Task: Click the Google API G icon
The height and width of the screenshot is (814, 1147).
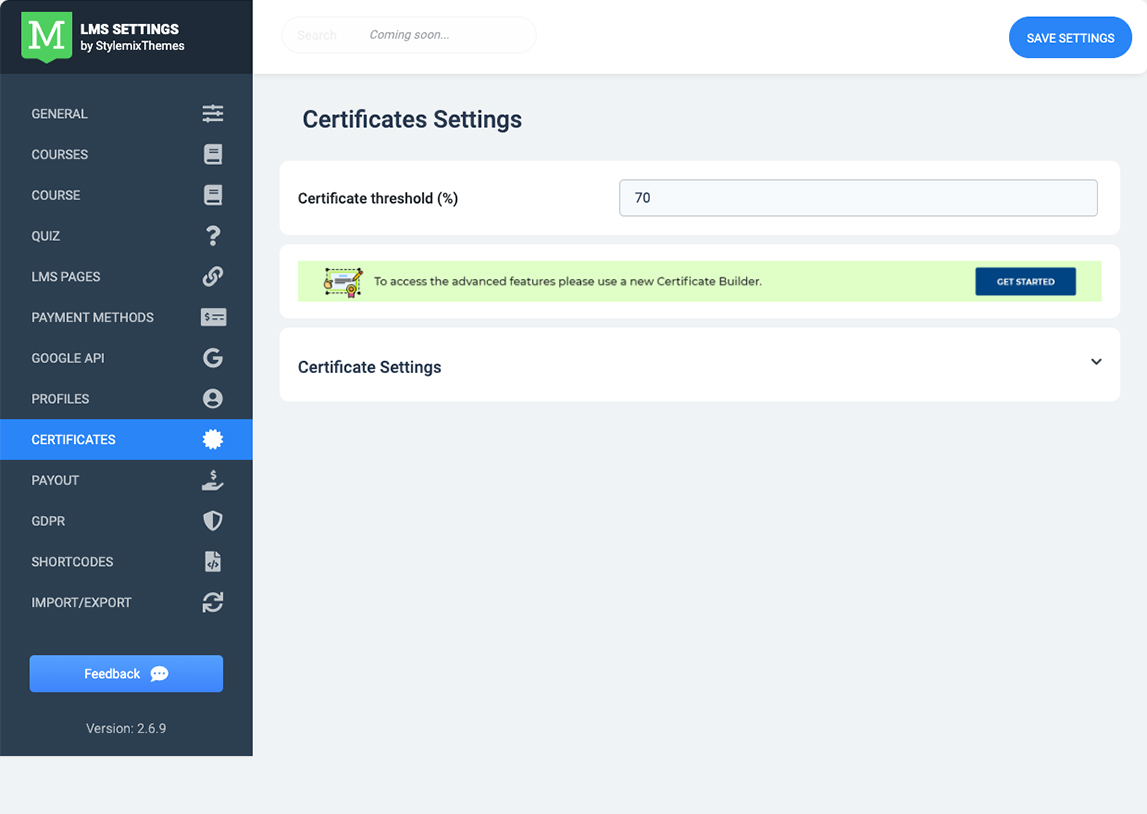Action: coord(212,358)
